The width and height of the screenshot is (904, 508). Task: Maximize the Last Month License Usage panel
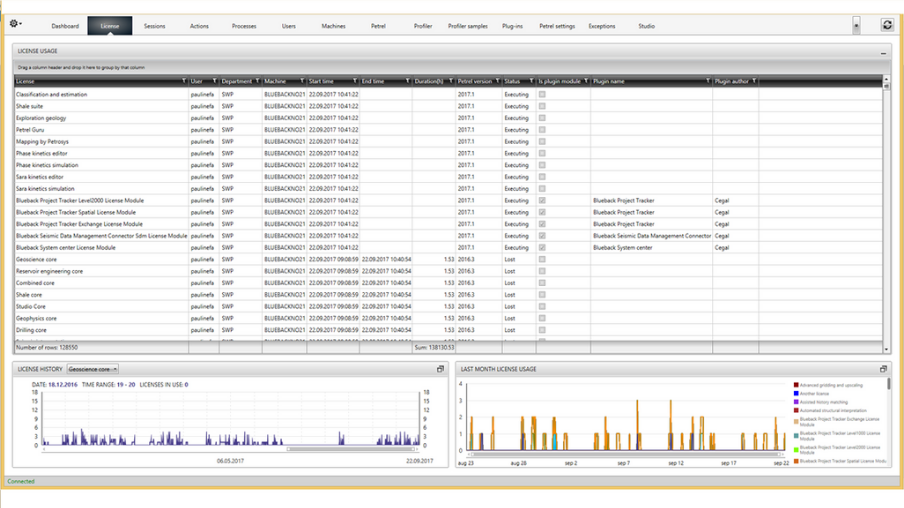[883, 369]
